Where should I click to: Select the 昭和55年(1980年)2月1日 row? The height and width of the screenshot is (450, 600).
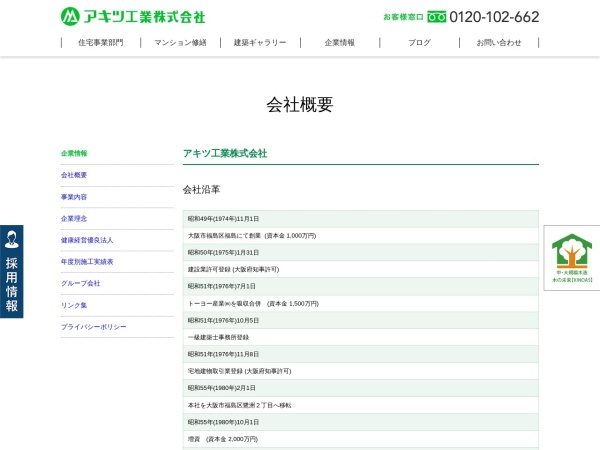361,388
